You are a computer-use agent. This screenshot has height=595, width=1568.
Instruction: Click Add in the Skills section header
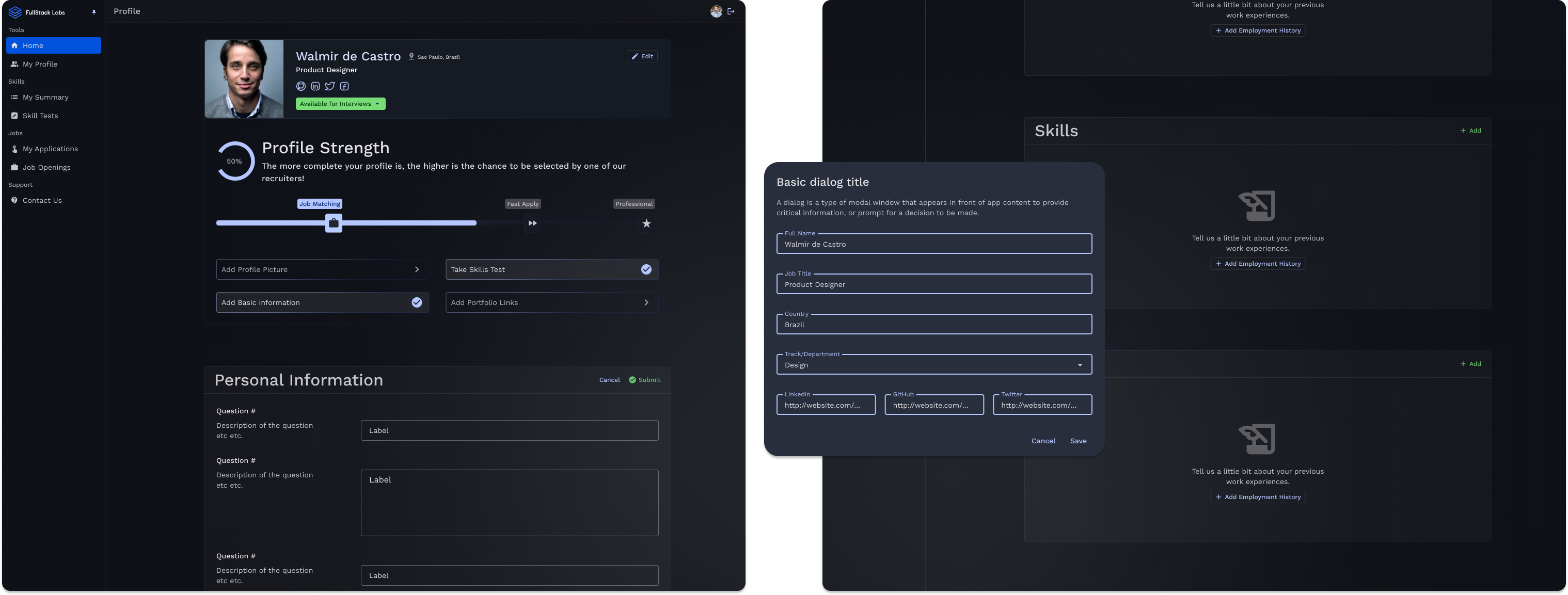tap(1470, 131)
